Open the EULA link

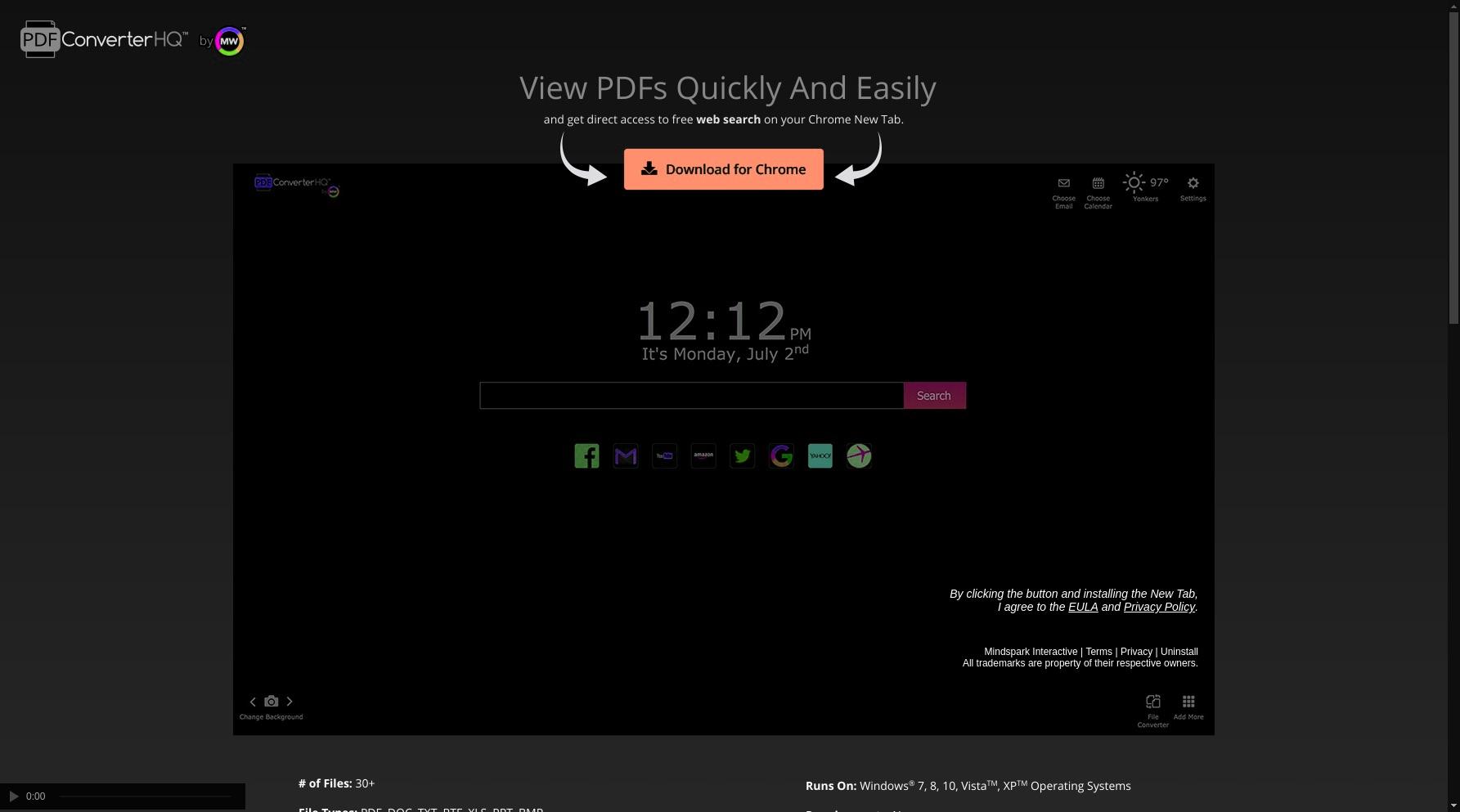[1083, 607]
